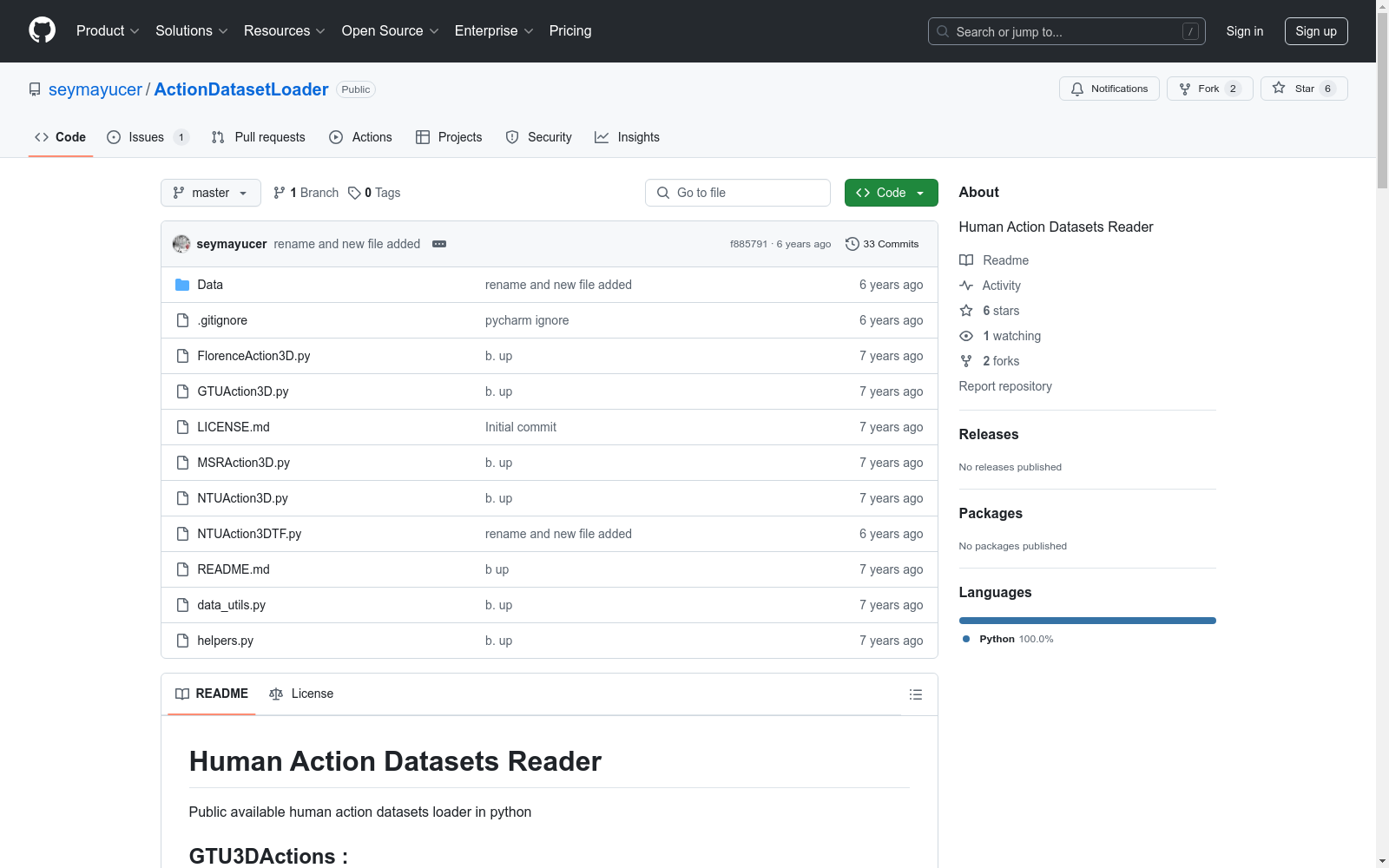Click the Packages heading link
This screenshot has height=868, width=1389.
(991, 513)
